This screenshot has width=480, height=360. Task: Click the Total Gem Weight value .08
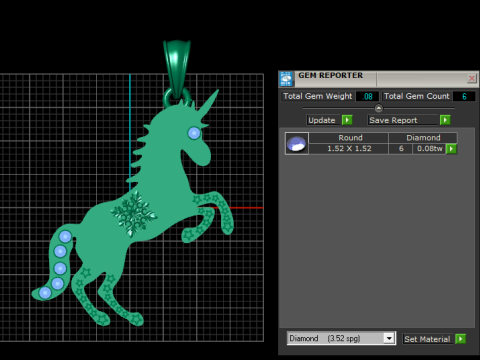[x=368, y=96]
